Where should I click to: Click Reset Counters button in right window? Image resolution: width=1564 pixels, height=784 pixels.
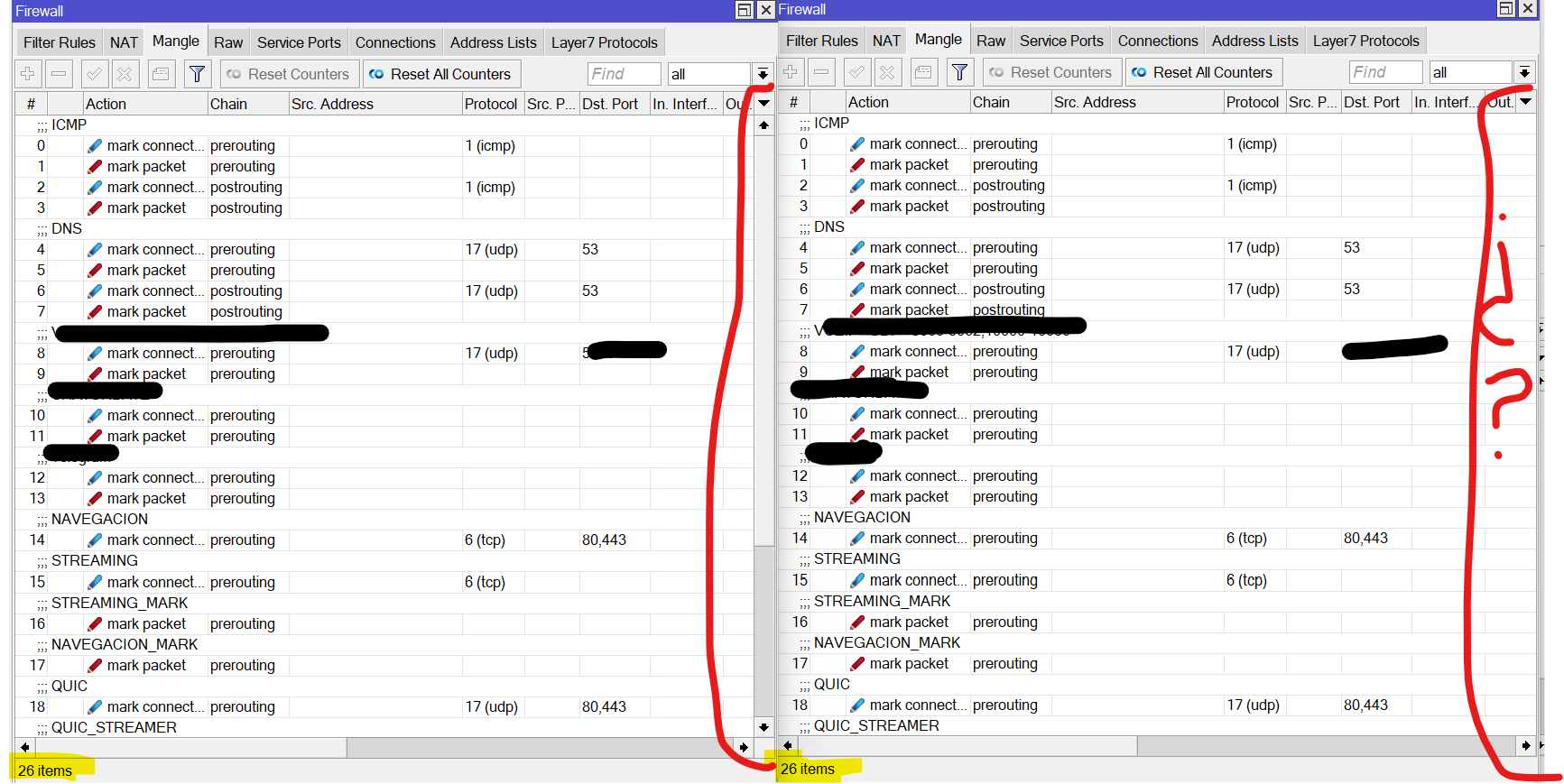pyautogui.click(x=1050, y=72)
